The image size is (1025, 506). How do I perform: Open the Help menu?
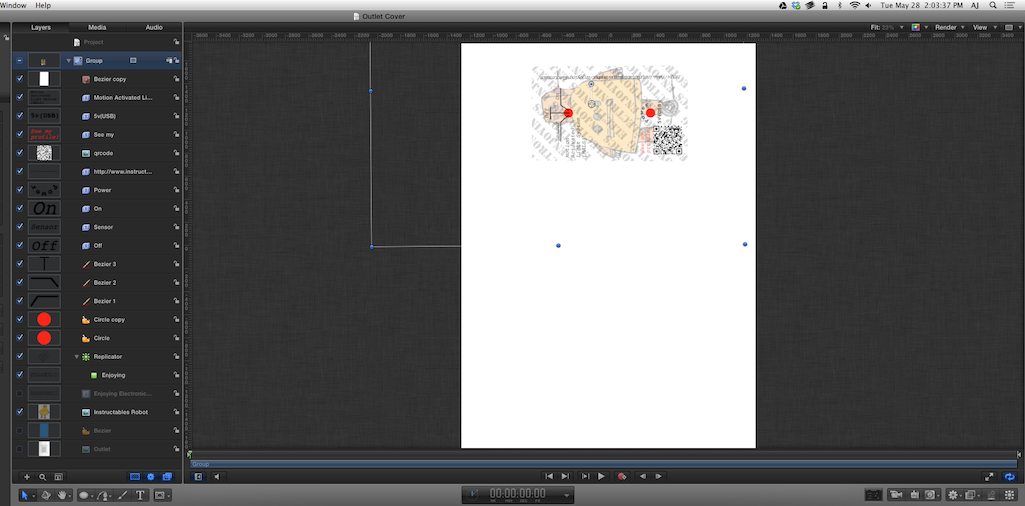43,5
